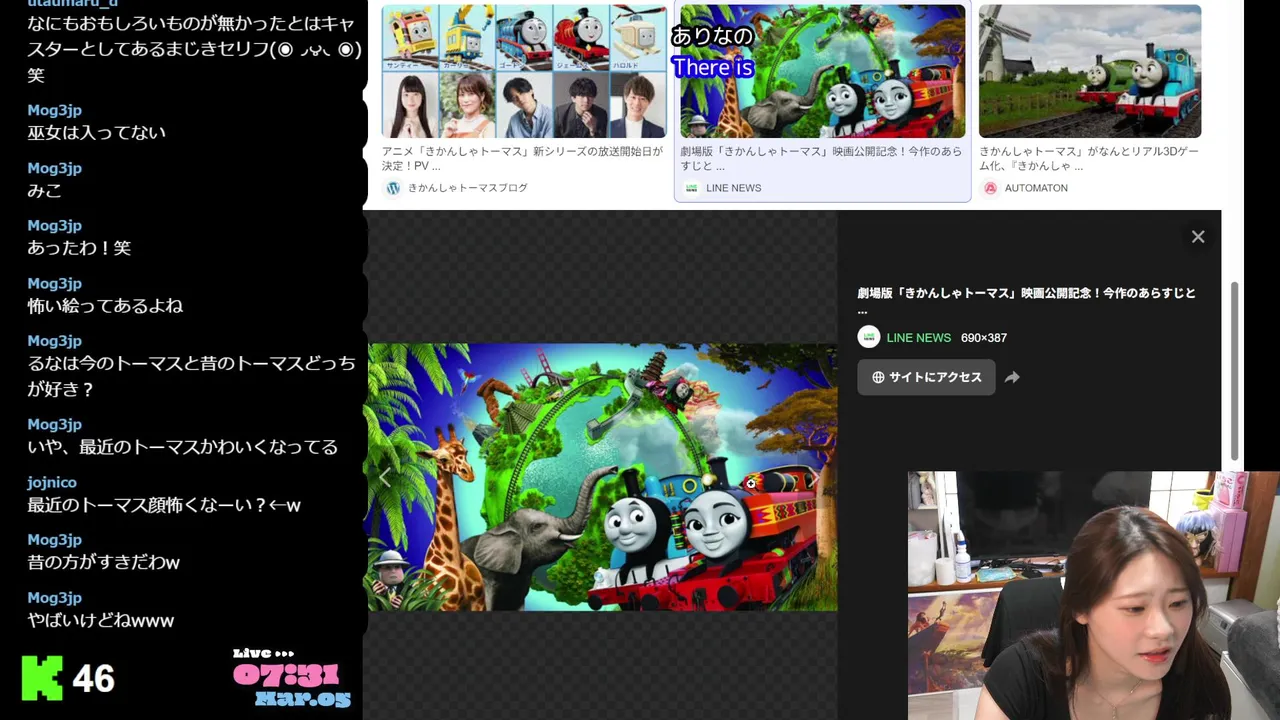1280x720 pixels.
Task: Click the サイトにアクセス button
Action: pos(926,377)
